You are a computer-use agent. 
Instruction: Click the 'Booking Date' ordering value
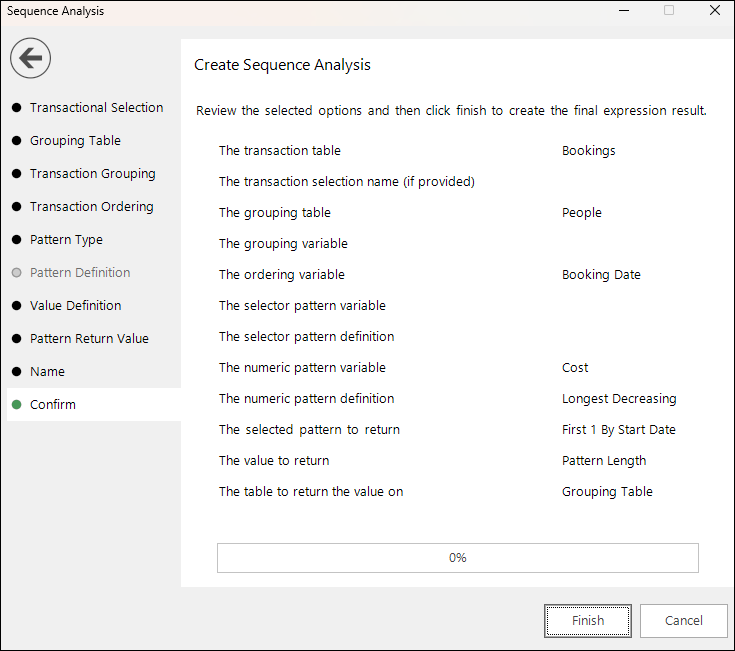pyautogui.click(x=601, y=275)
